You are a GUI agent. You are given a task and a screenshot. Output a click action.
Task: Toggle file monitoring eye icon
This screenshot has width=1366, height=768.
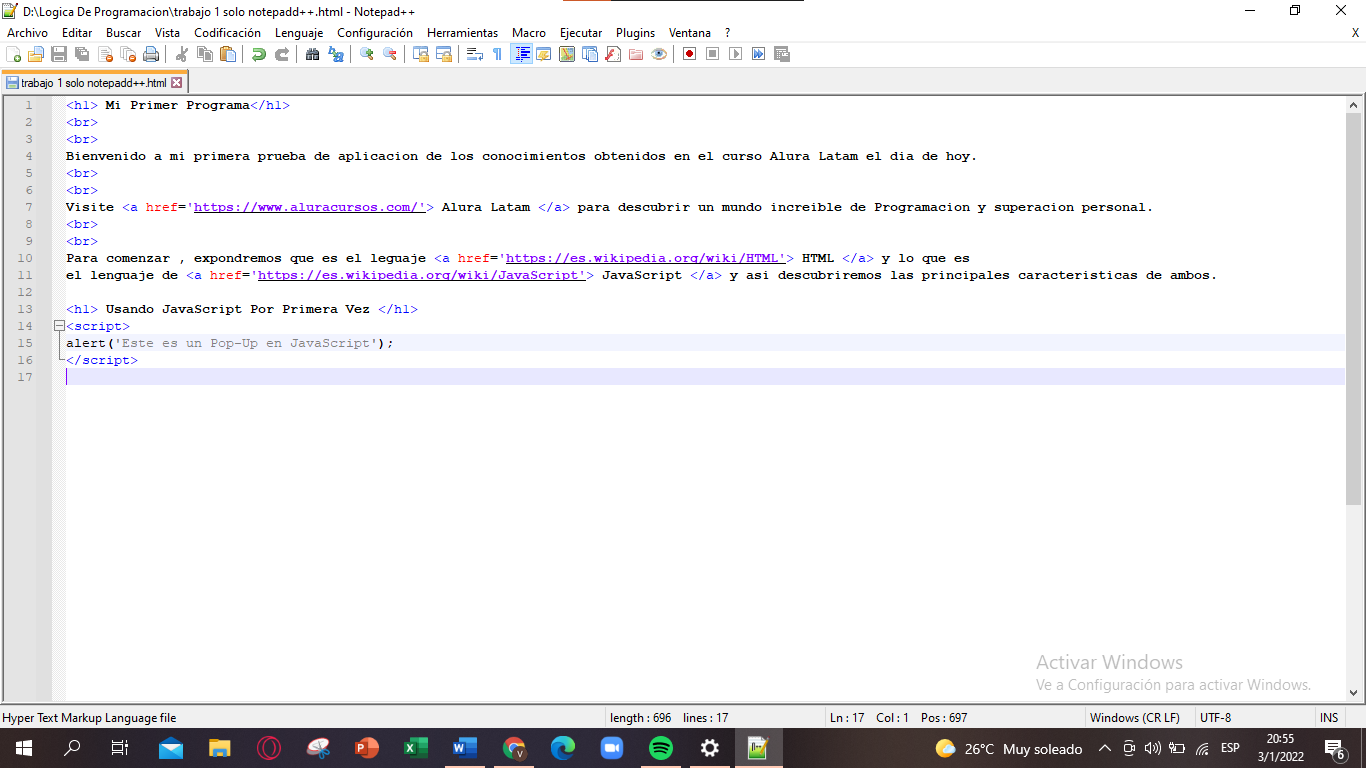(659, 54)
